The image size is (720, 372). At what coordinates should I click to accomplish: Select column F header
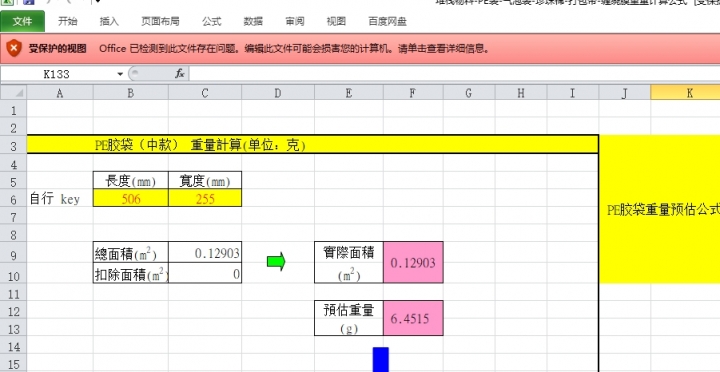click(413, 93)
